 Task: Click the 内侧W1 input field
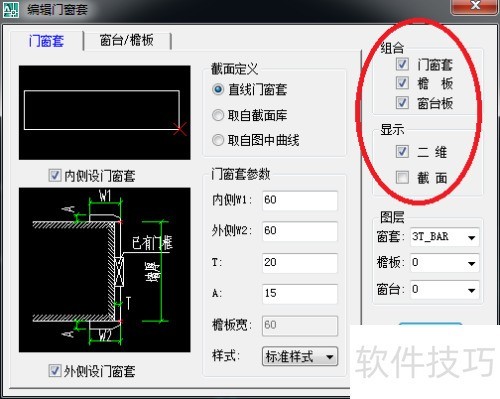click(x=300, y=200)
